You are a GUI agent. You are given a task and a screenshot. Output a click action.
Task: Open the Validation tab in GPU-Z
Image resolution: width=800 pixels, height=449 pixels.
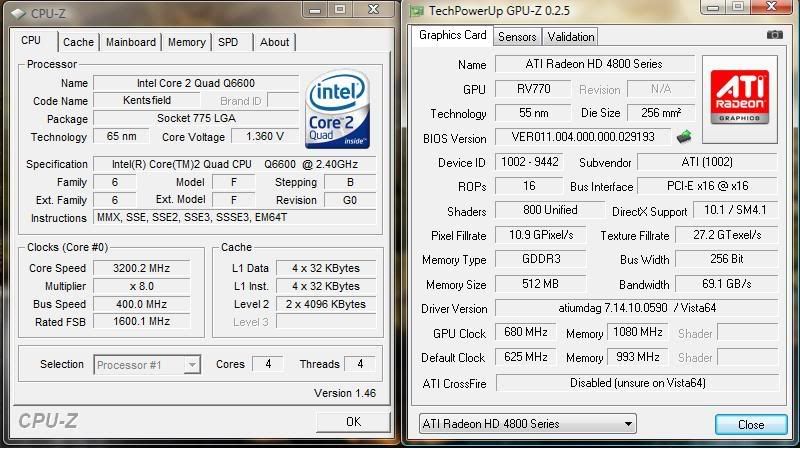click(571, 37)
